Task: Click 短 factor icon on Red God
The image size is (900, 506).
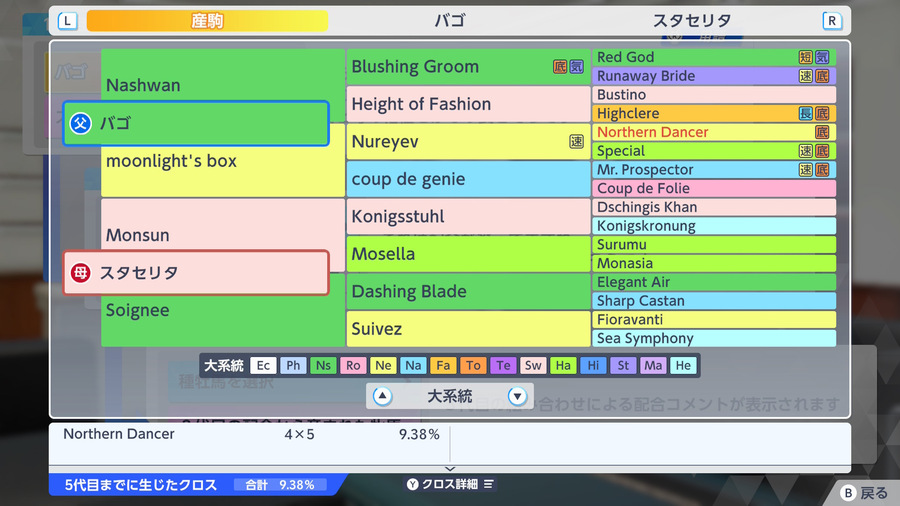Action: [806, 57]
